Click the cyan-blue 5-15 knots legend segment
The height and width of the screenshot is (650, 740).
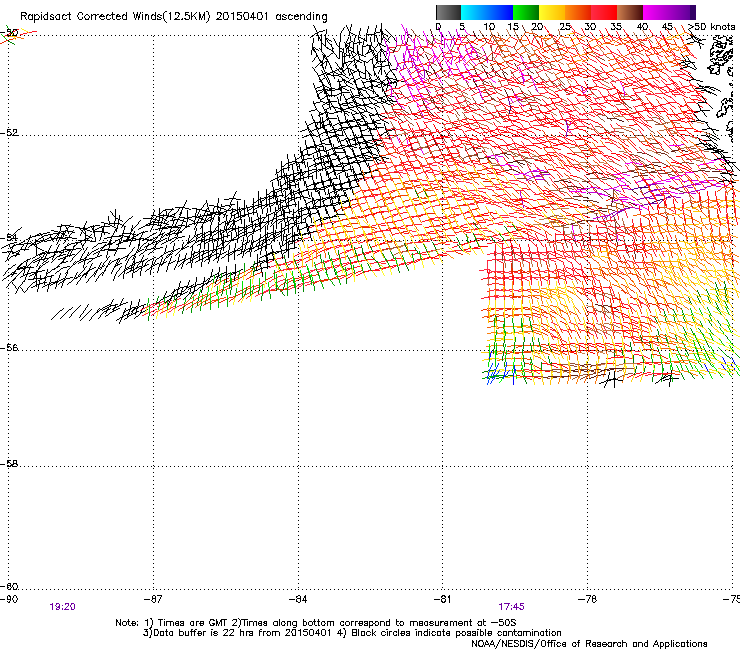click(x=487, y=12)
